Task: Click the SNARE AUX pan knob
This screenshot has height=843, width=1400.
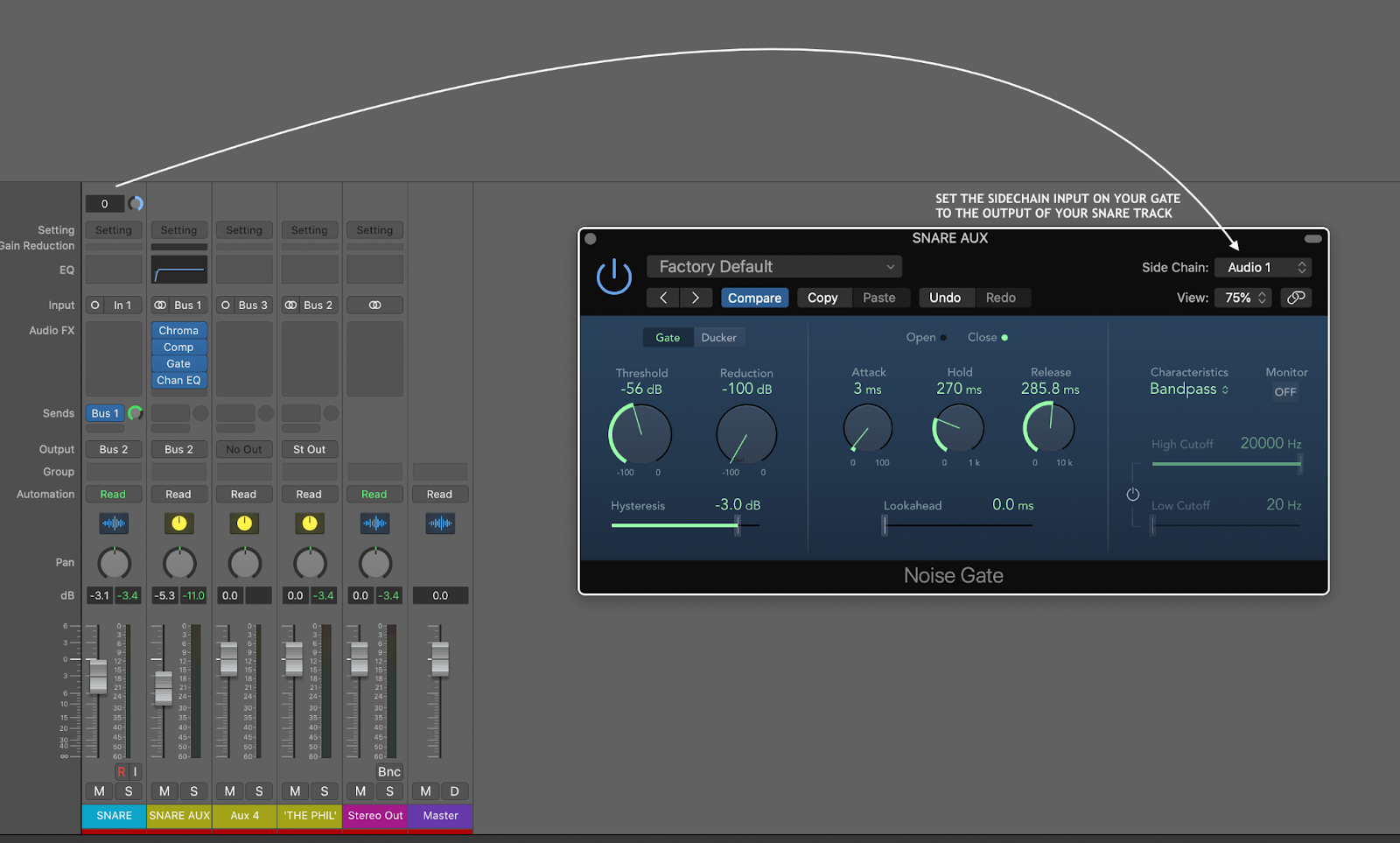Action: [179, 563]
